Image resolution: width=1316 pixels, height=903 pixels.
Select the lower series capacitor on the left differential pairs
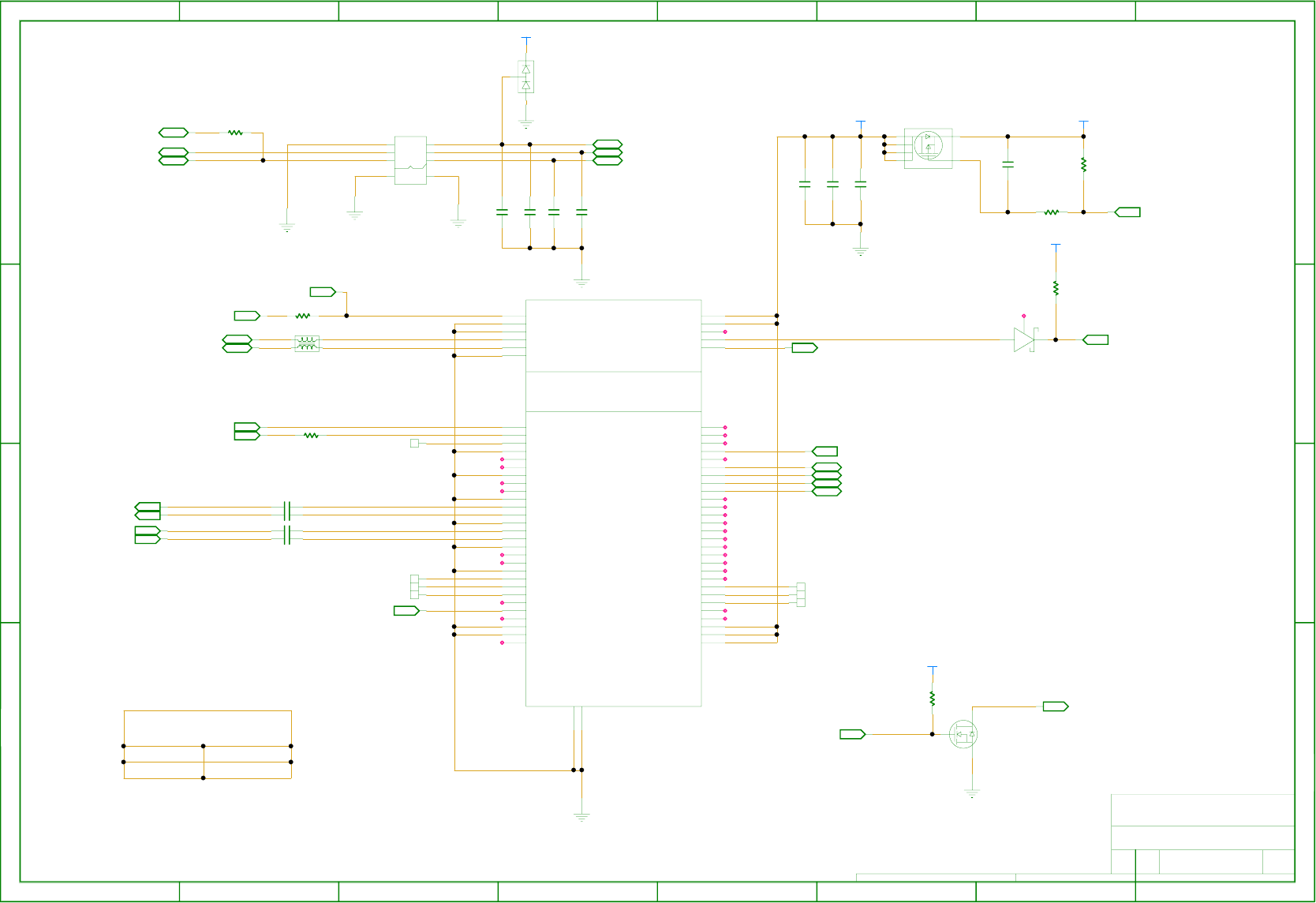coord(287,535)
